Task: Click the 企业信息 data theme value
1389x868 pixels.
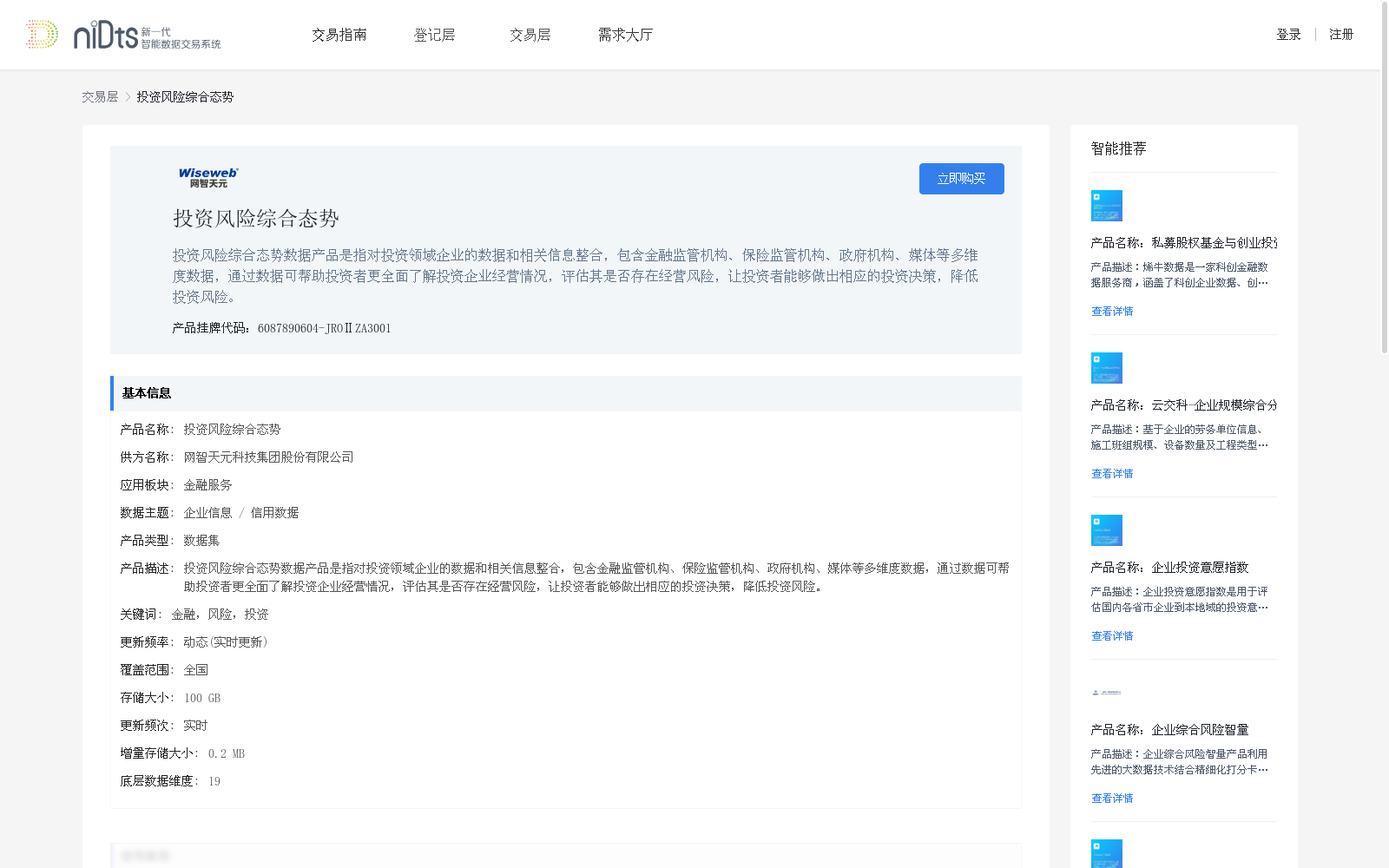Action: [x=207, y=513]
